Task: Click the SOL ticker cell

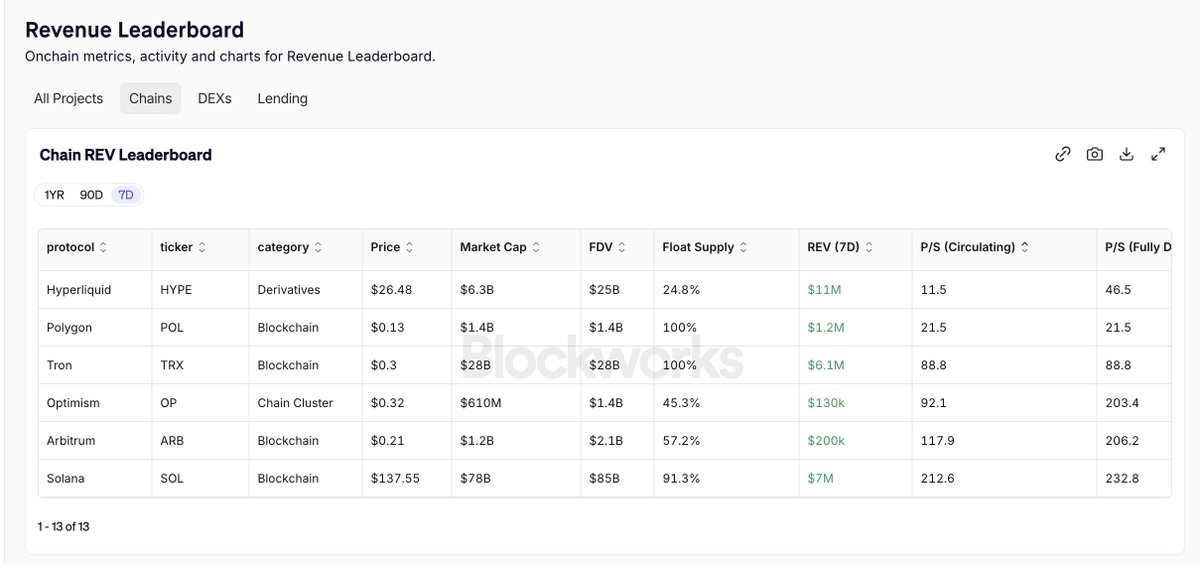Action: coord(172,479)
